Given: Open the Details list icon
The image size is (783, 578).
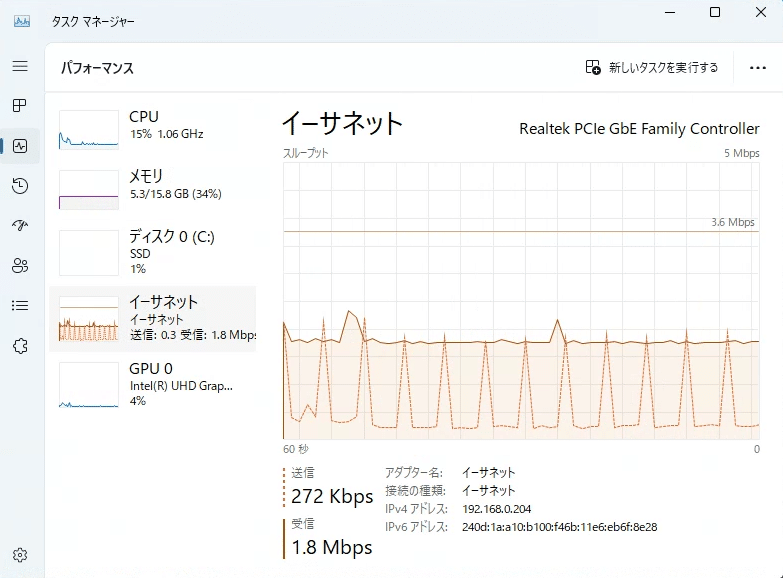Looking at the screenshot, I should [20, 306].
